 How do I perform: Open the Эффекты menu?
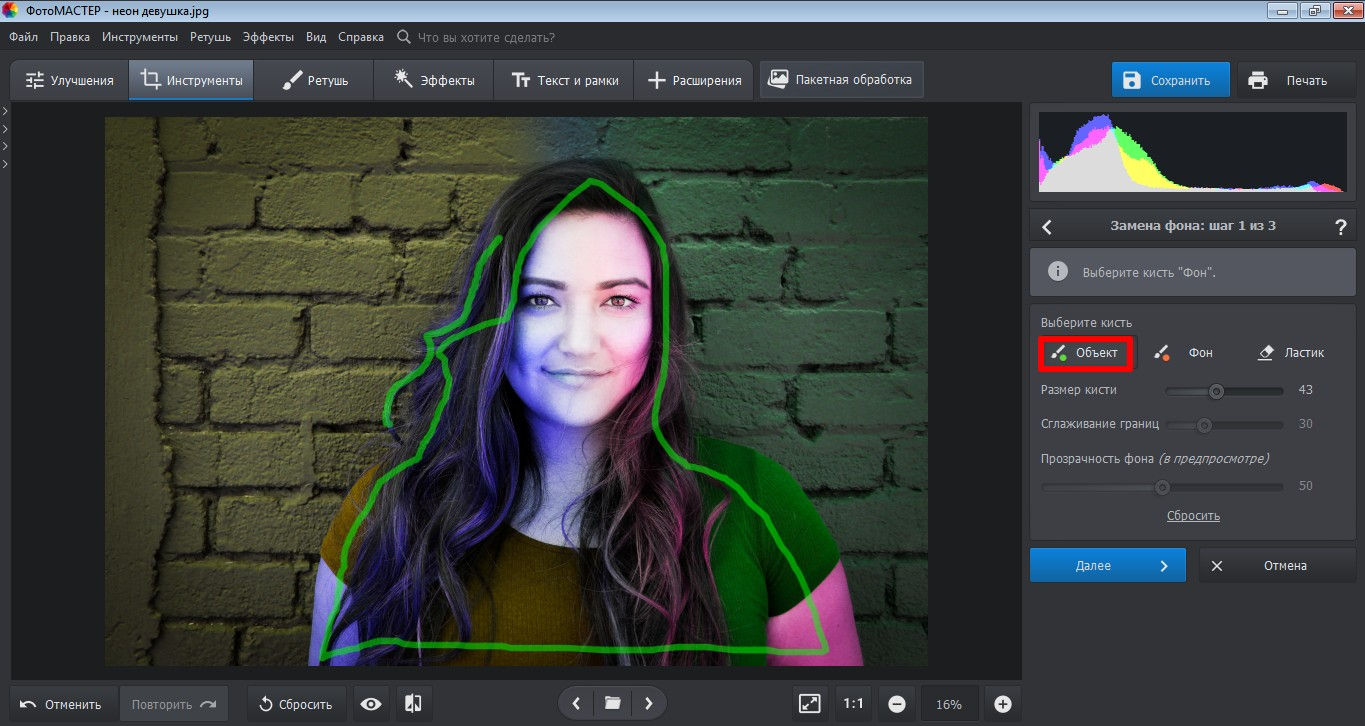tap(268, 37)
